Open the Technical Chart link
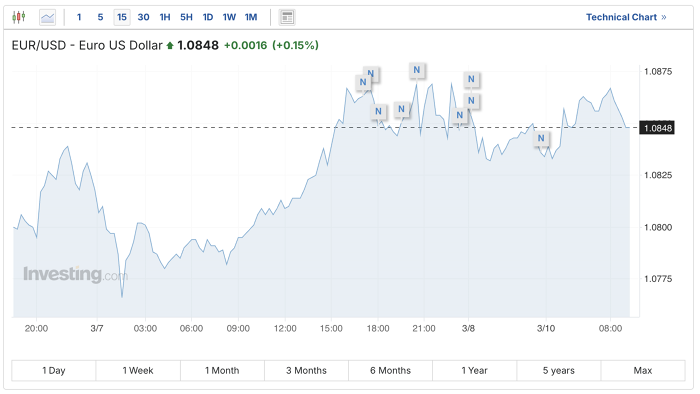The image size is (700, 394). click(626, 17)
